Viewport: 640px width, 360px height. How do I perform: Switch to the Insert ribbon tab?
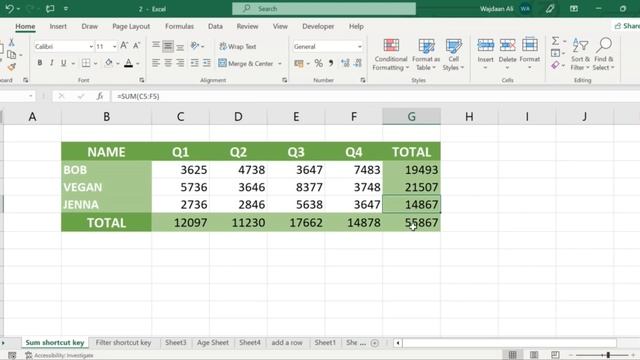click(x=58, y=26)
